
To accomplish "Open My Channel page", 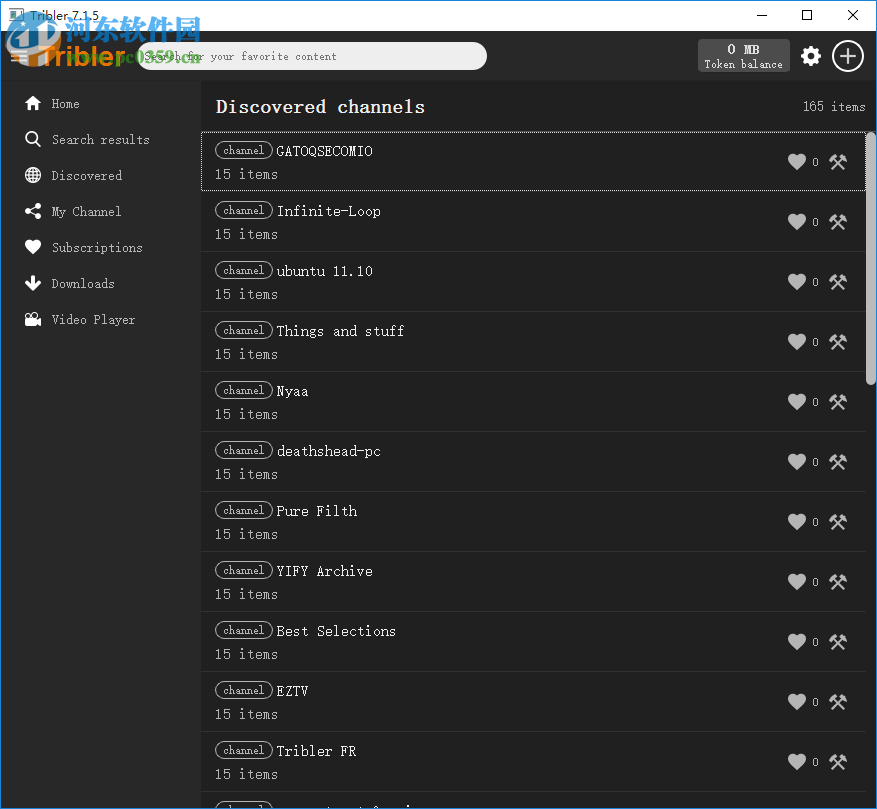I will tap(73, 211).
